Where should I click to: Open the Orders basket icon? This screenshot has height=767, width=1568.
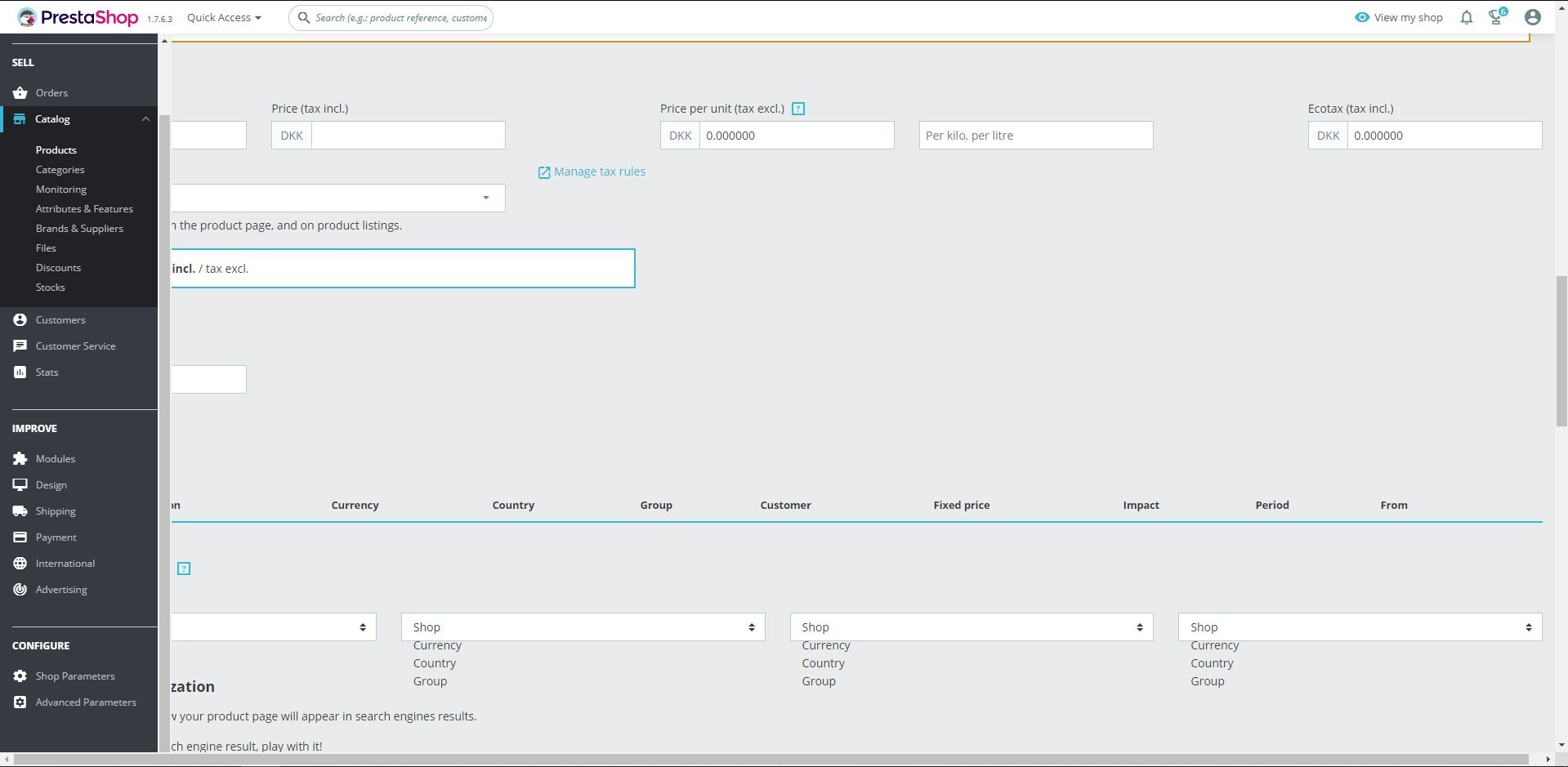(x=20, y=93)
